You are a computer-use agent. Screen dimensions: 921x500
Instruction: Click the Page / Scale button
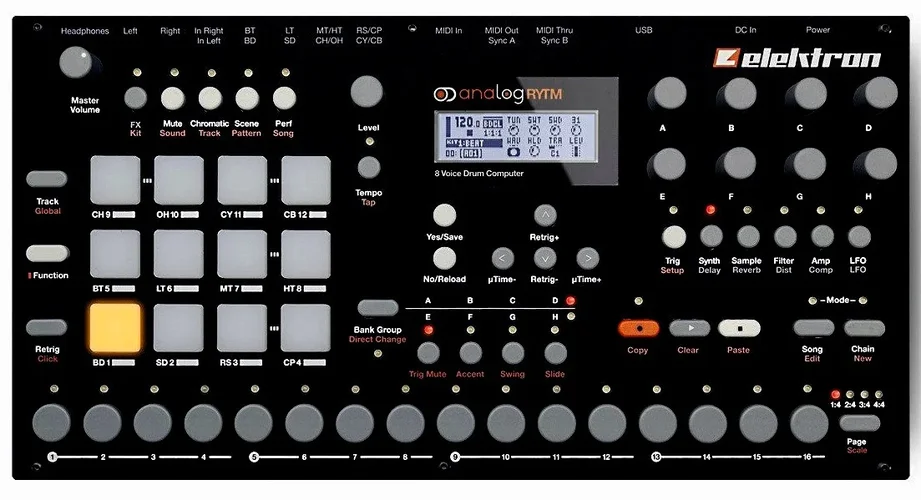click(x=860, y=422)
